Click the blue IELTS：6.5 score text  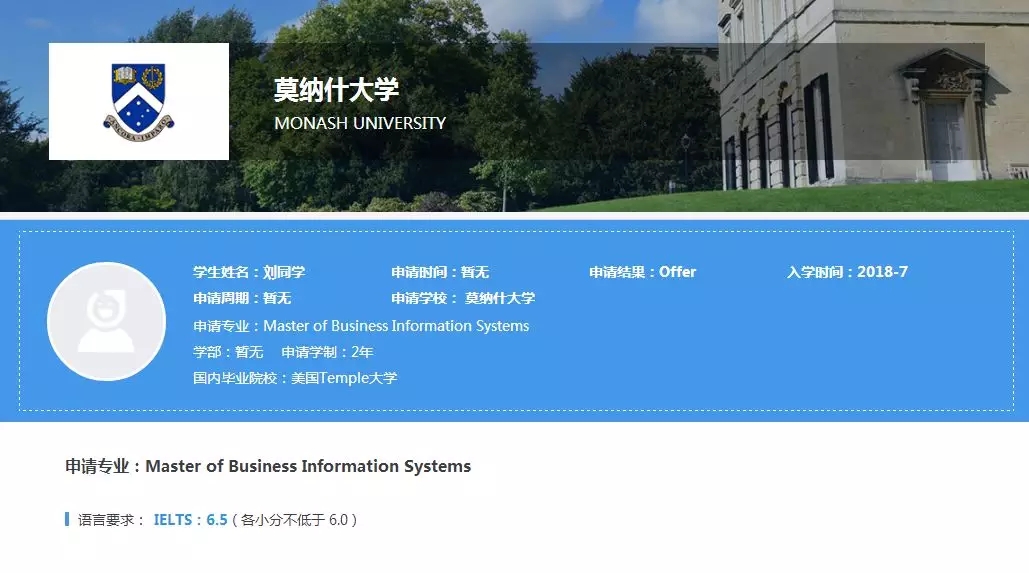[190, 520]
